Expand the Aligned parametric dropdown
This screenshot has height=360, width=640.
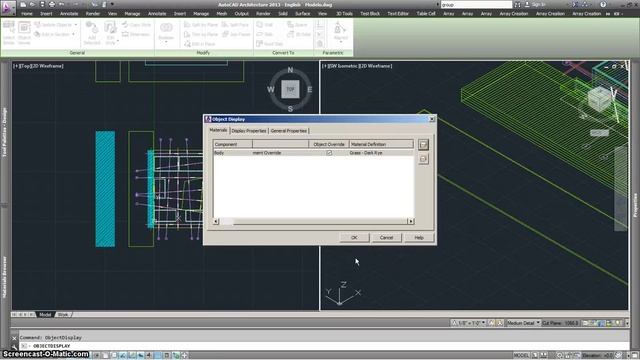pyautogui.click(x=340, y=42)
